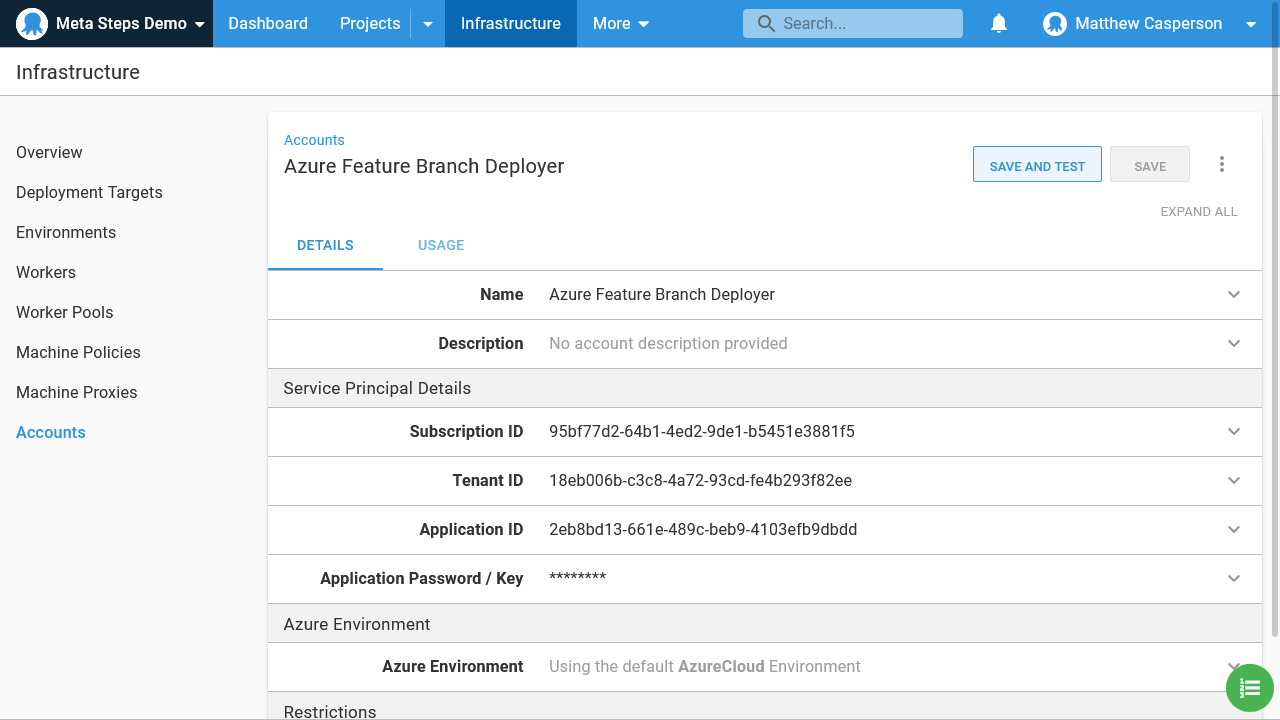Screen dimensions: 1280x720
Task: Open the Projects dropdown arrow
Action: [x=428, y=24]
